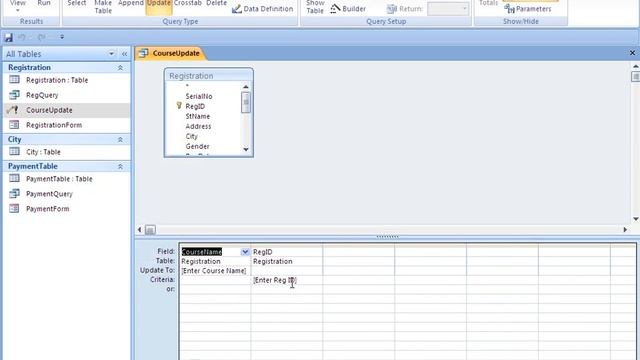Viewport: 640px width, 360px height.
Task: Select RegistrationForm in navigation pane
Action: click(54, 125)
